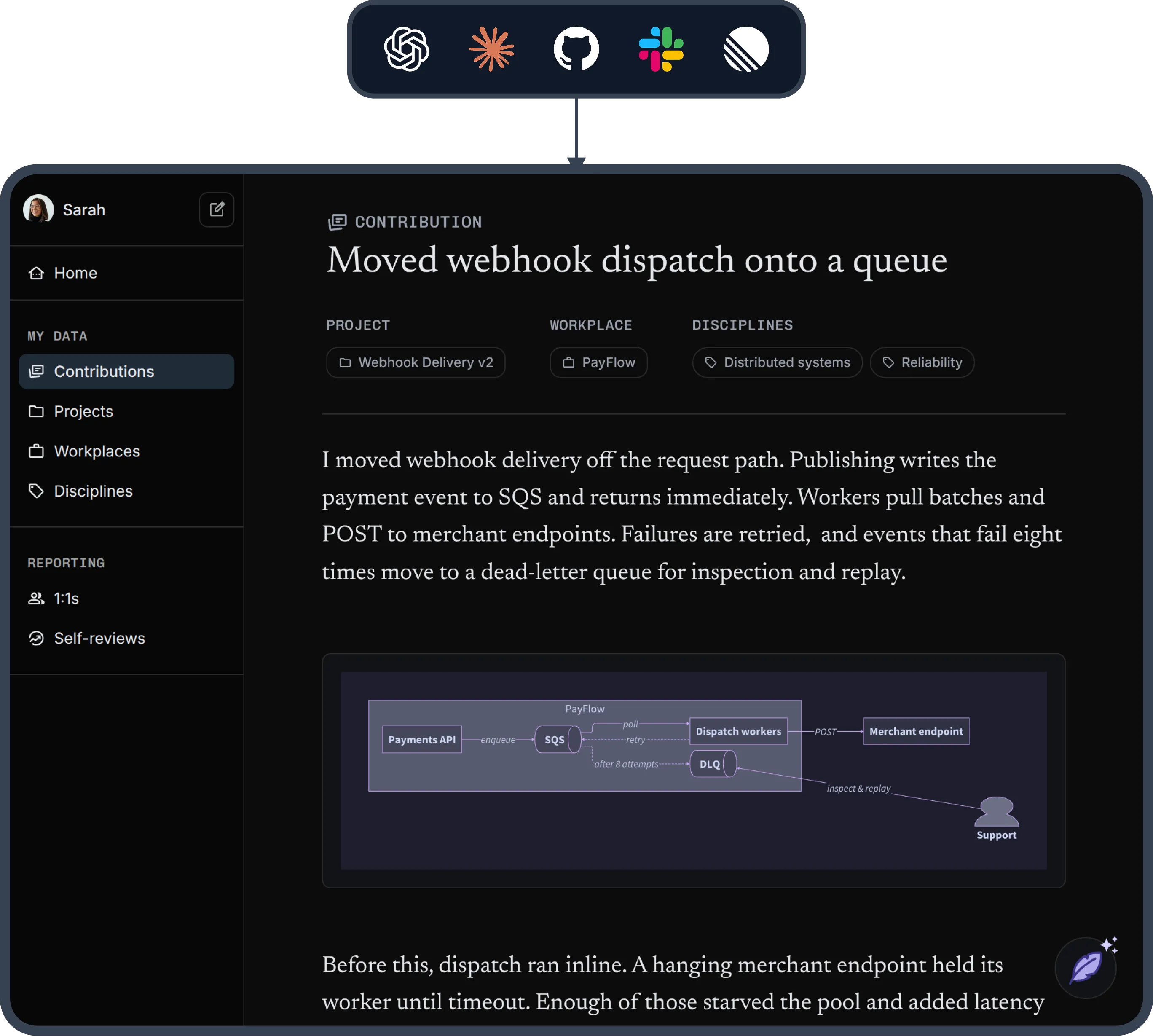
Task: Click folder icon in Webhook Delivery v2 chip
Action: 345,362
